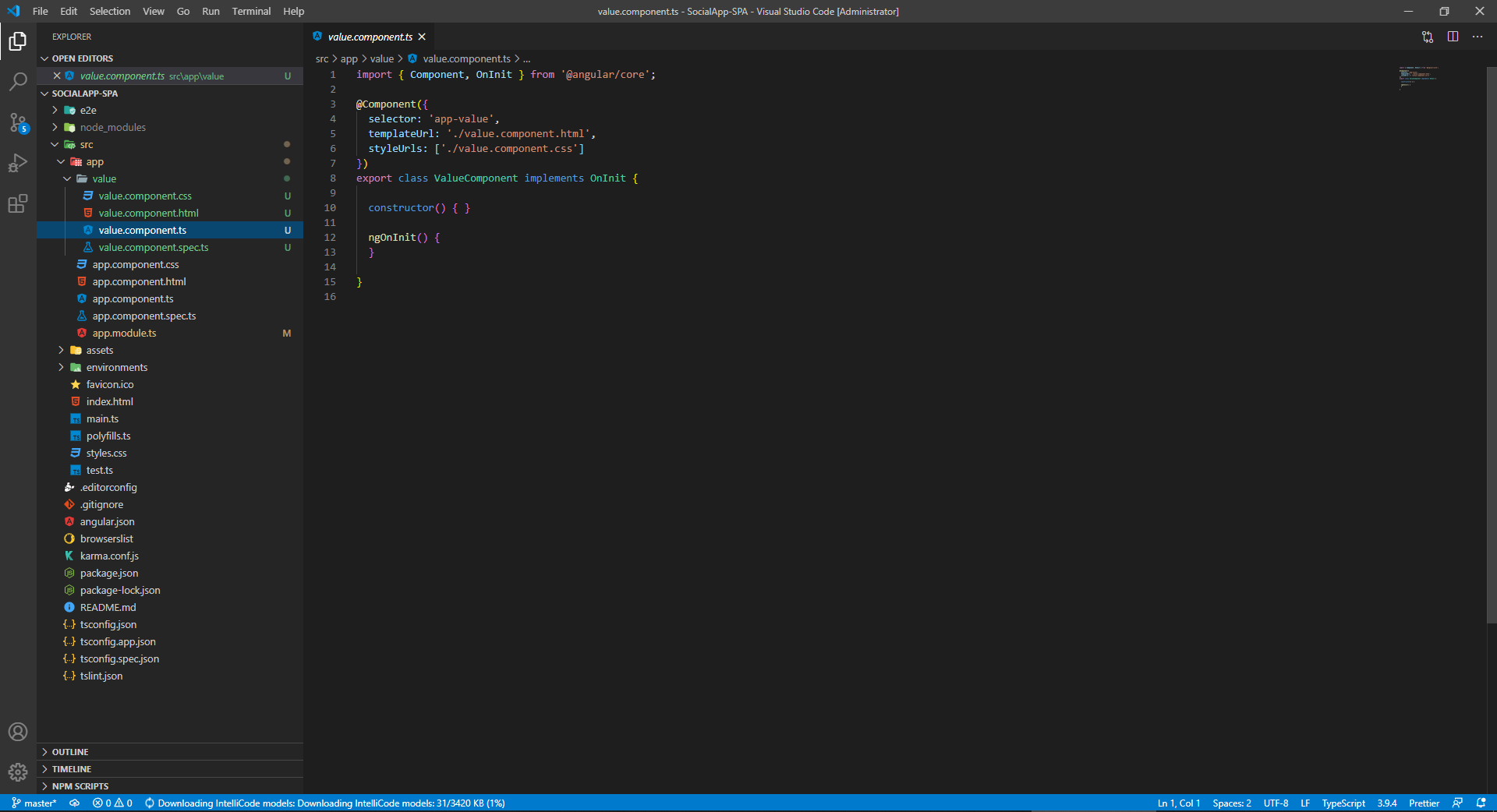Open the Manage gear icon

click(18, 772)
